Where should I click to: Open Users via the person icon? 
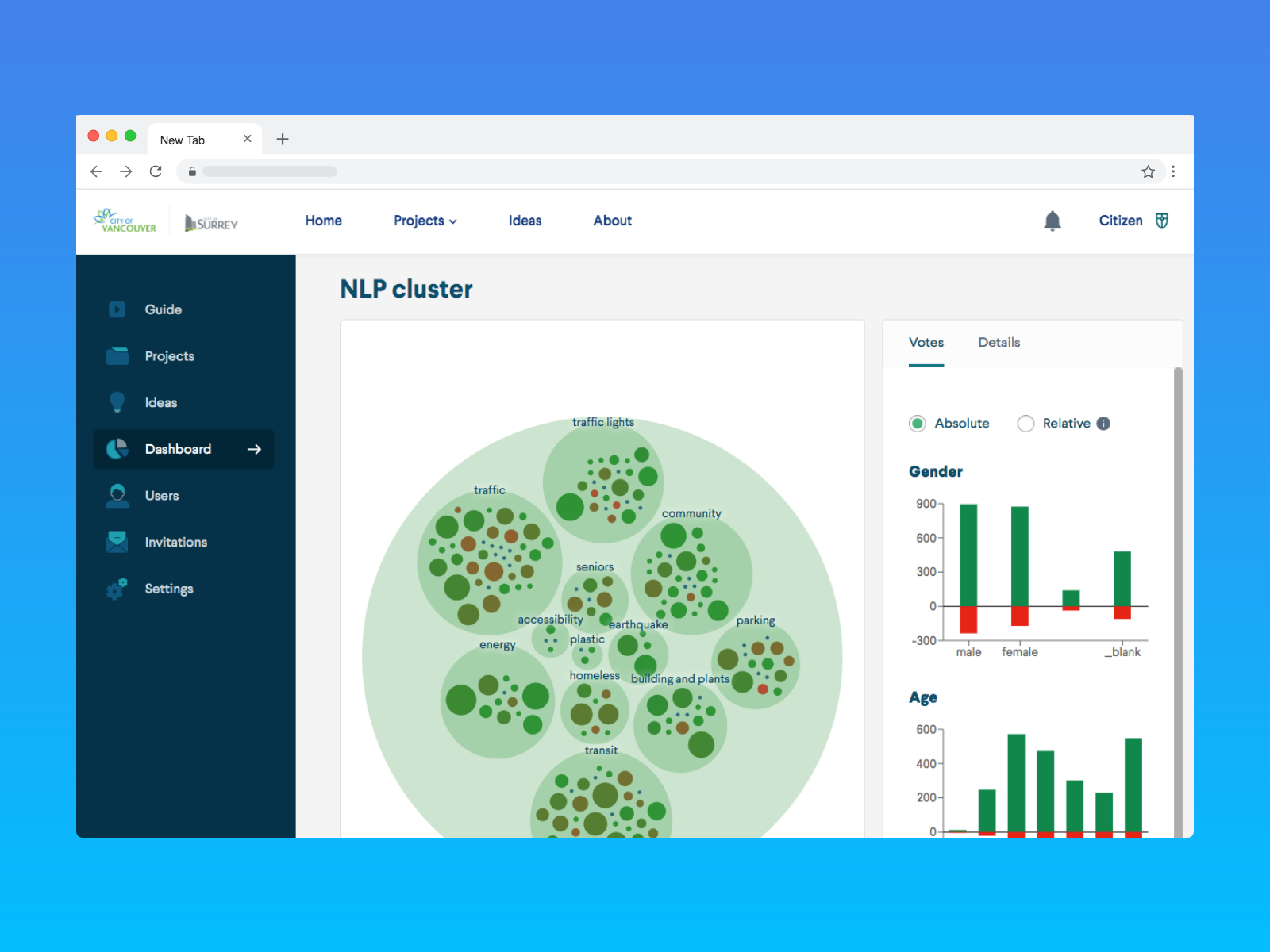[x=117, y=496]
